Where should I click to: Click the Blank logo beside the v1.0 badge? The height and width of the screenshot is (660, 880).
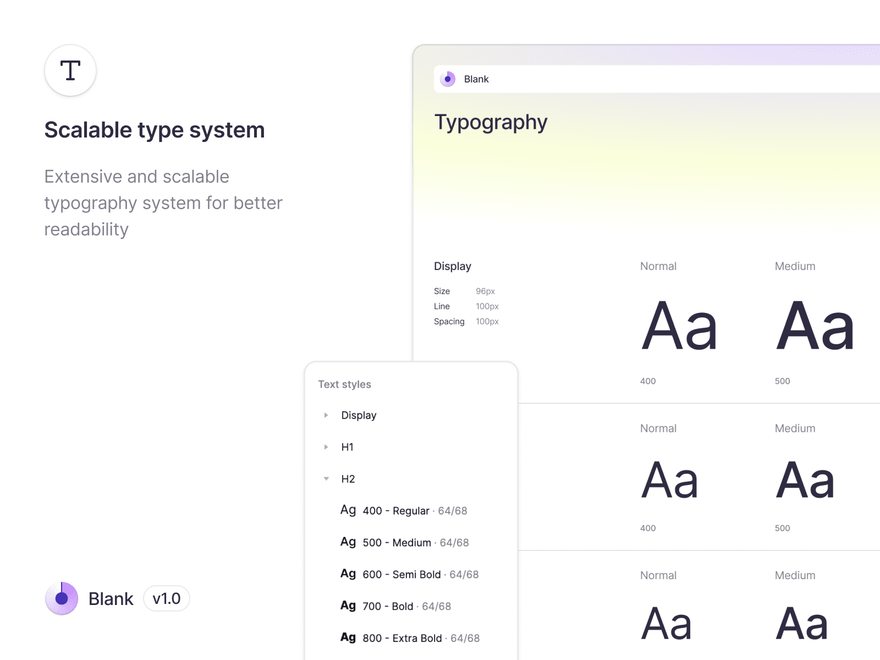pyautogui.click(x=62, y=598)
